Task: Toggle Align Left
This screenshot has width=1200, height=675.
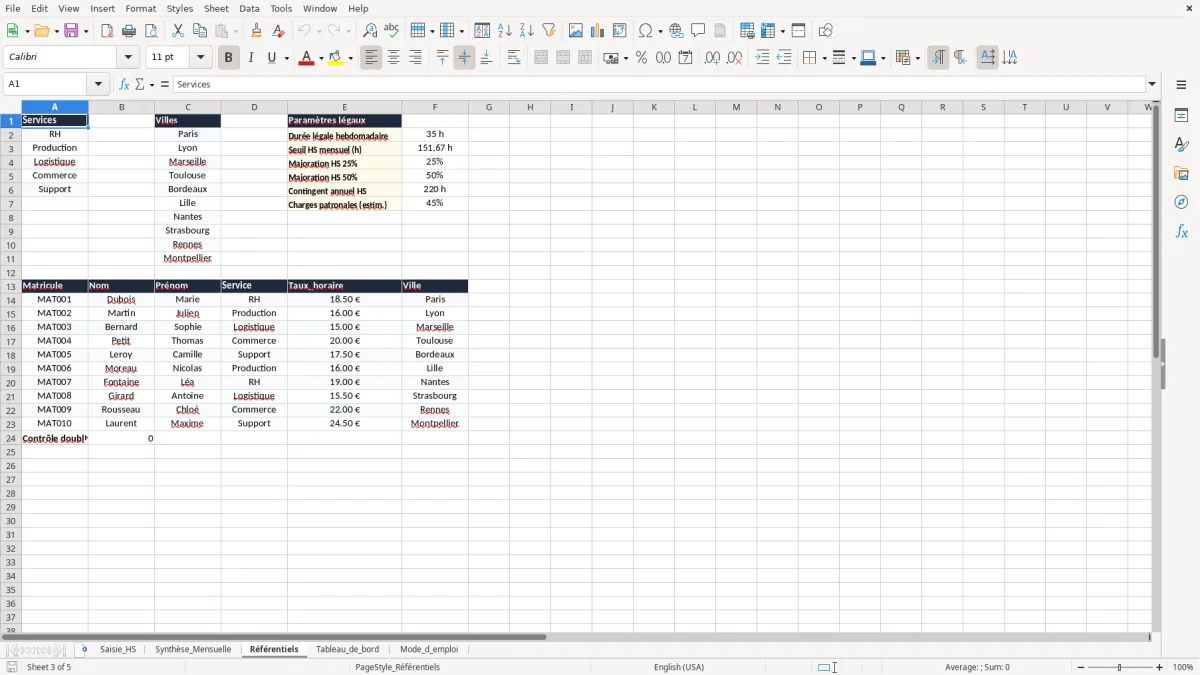Action: click(372, 58)
